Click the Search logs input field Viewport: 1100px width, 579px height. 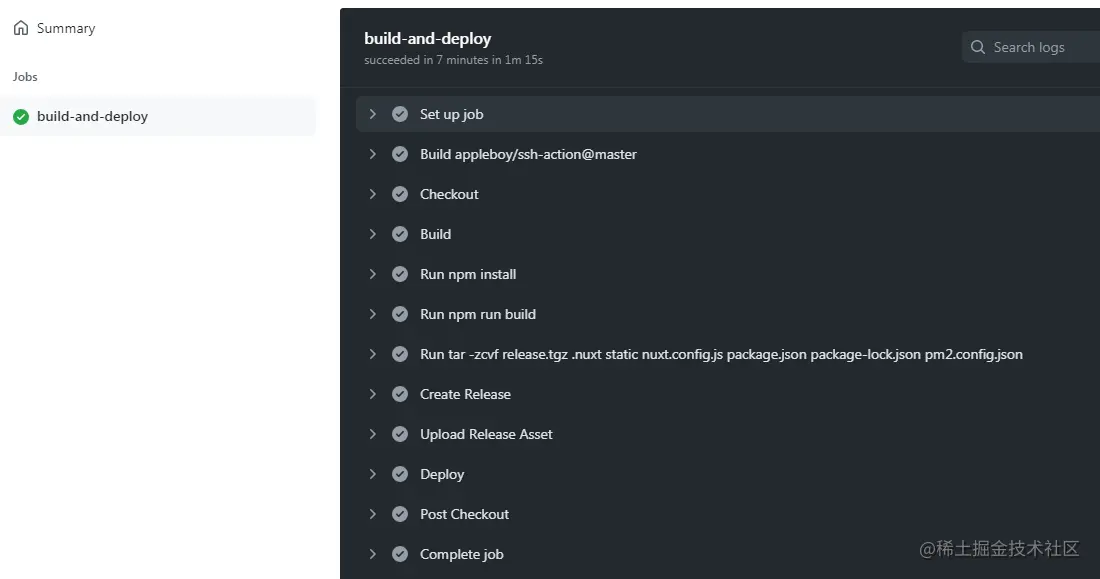(x=1040, y=47)
